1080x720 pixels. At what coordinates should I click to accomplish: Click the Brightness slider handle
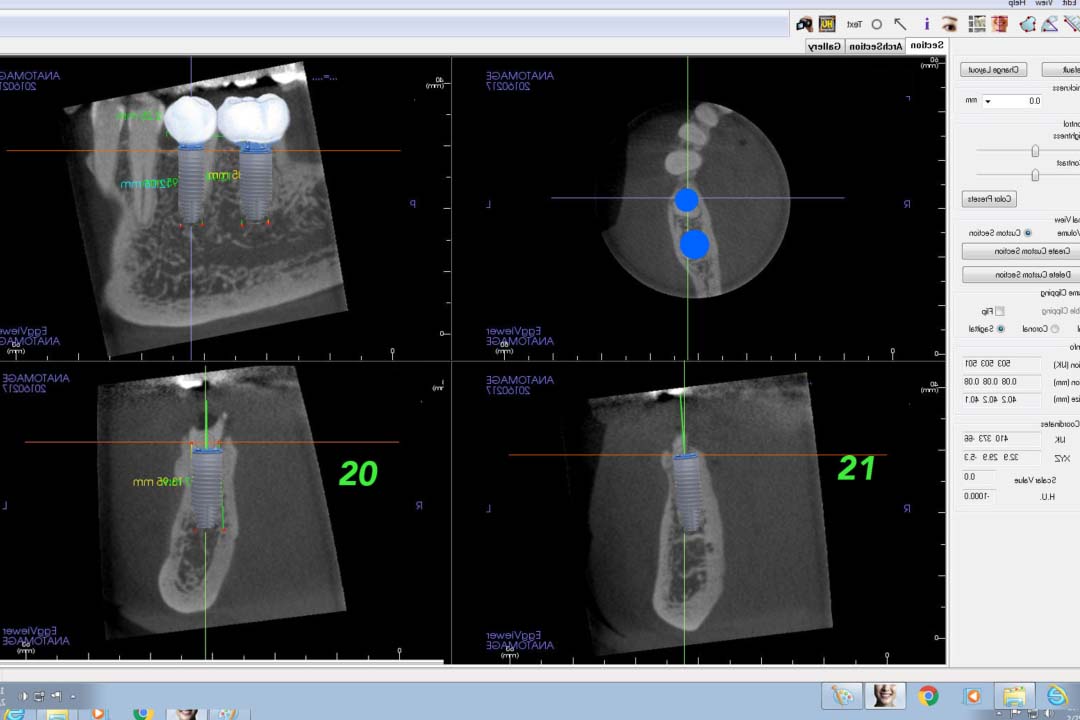pyautogui.click(x=1035, y=151)
